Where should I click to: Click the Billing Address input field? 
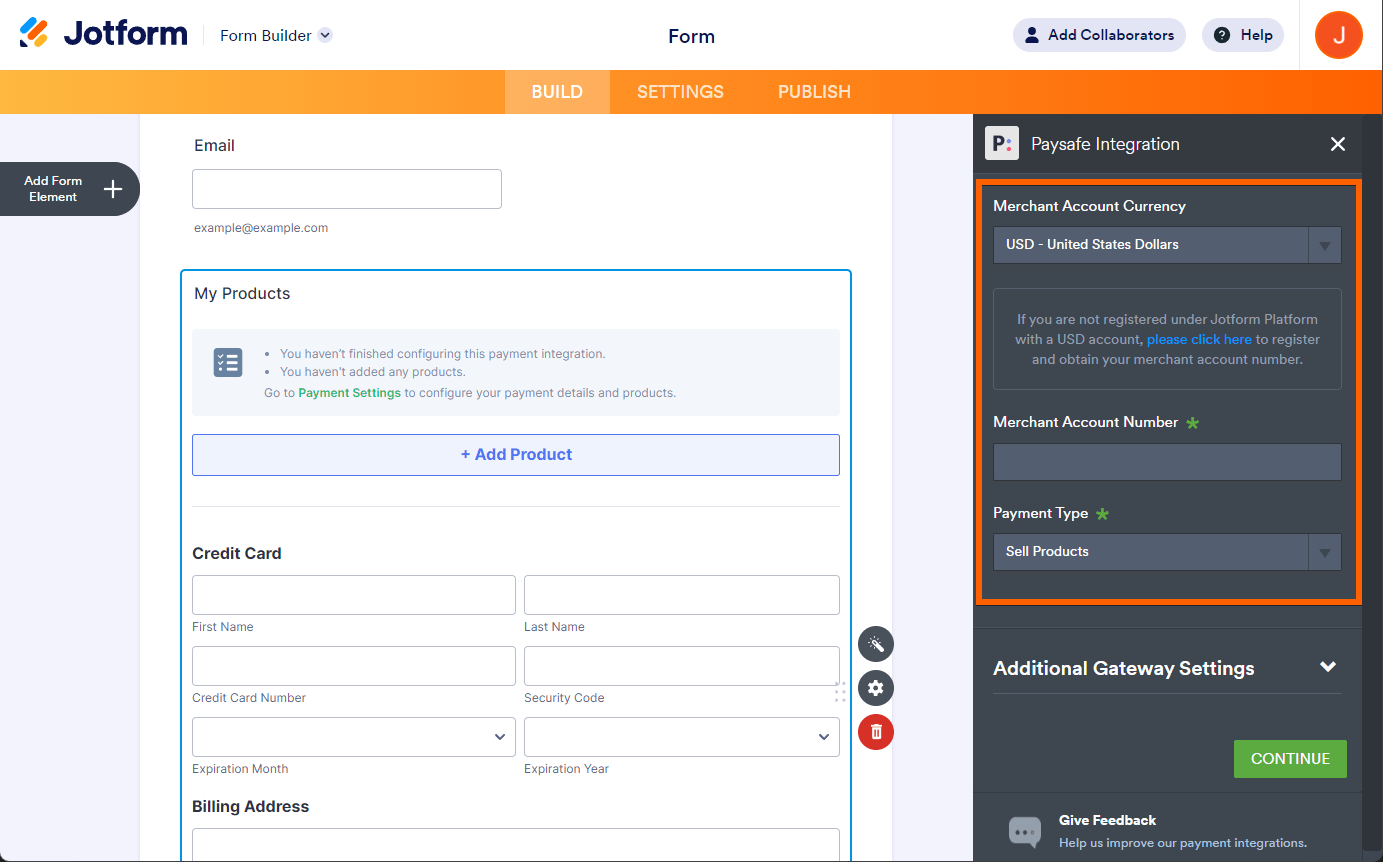coord(516,844)
